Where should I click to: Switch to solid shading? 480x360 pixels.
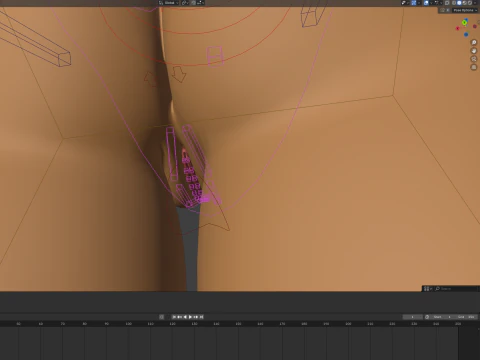click(459, 3)
